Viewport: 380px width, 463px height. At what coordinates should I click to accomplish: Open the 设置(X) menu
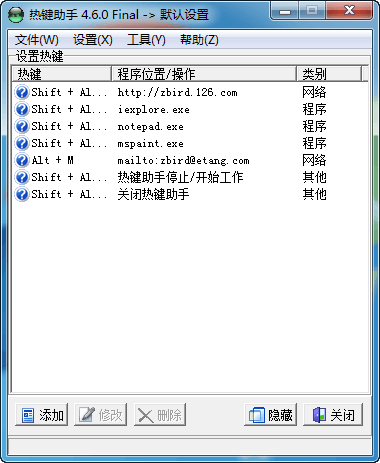pos(93,40)
